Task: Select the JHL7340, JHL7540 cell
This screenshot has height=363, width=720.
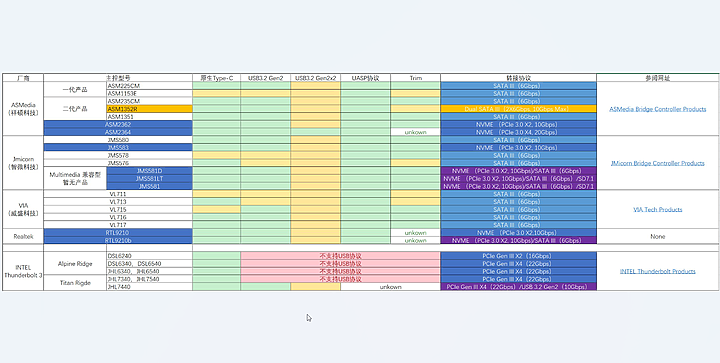Action: tap(149, 279)
